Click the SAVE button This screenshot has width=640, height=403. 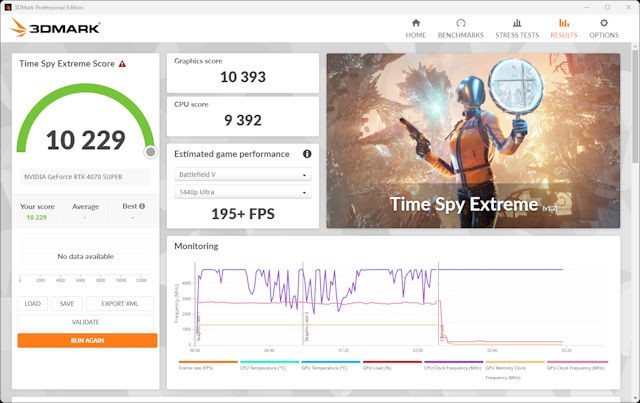pos(67,303)
